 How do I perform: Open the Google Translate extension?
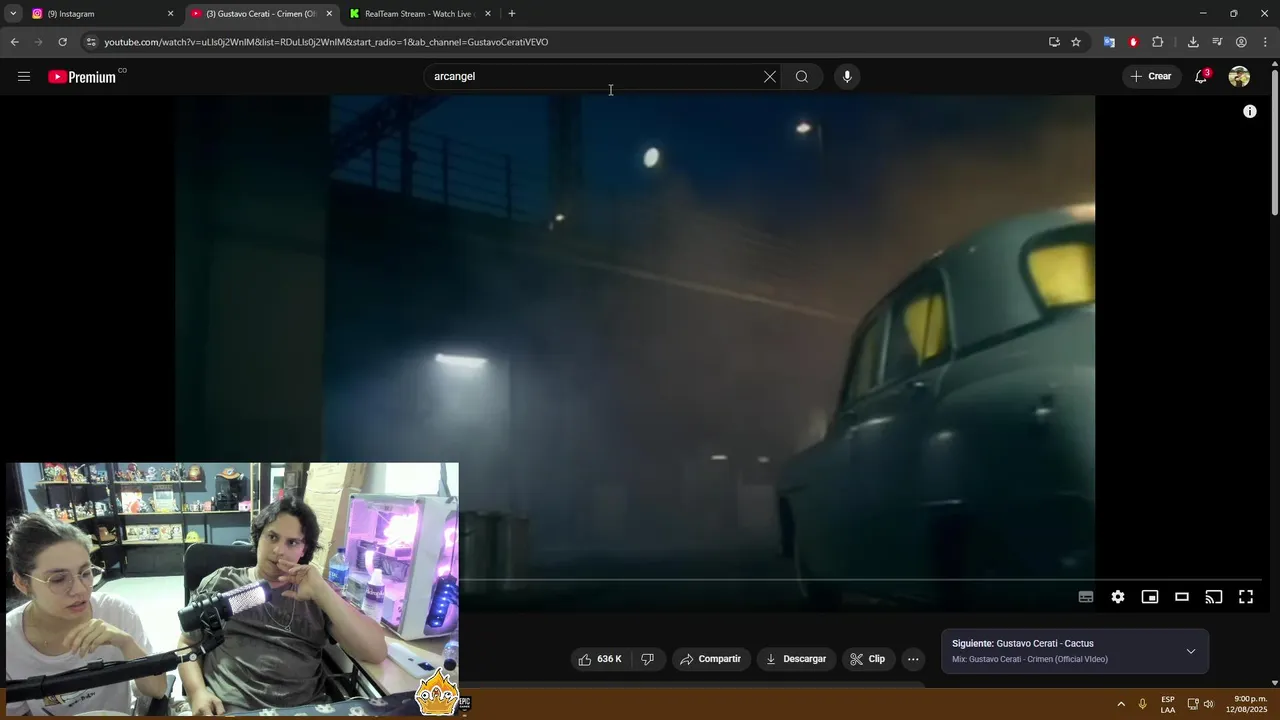click(1109, 42)
